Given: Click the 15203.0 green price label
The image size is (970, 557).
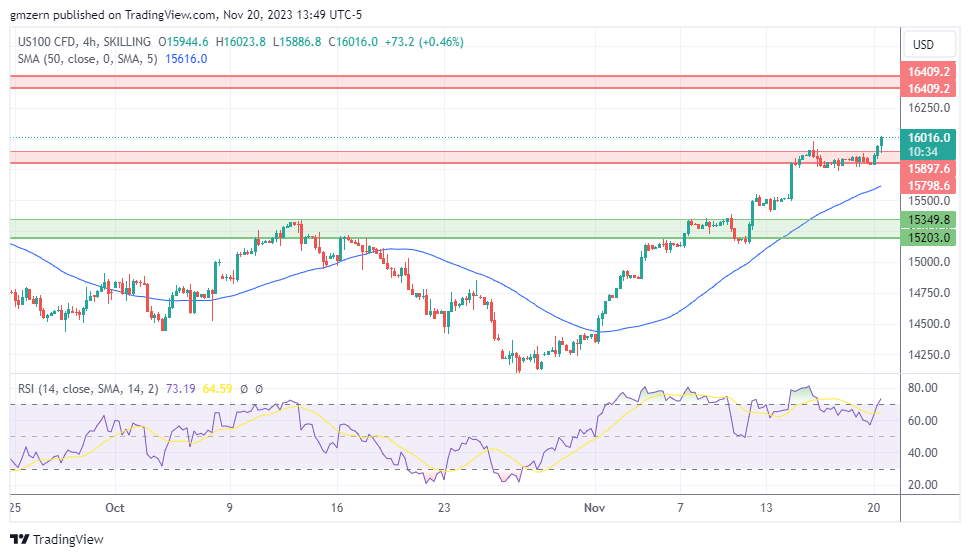Looking at the screenshot, I should tap(929, 237).
